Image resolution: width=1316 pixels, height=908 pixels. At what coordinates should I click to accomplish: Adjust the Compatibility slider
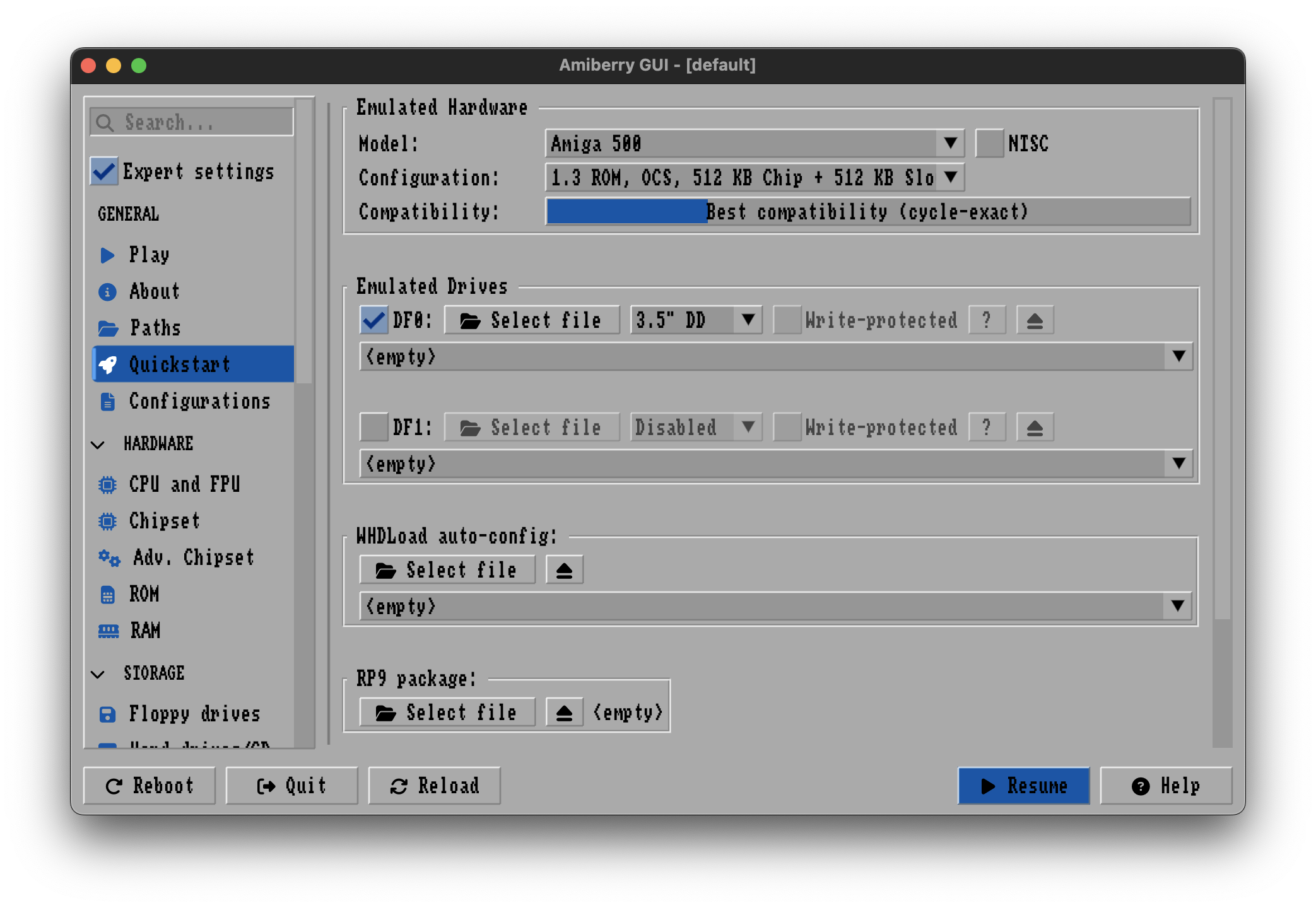pos(868,212)
